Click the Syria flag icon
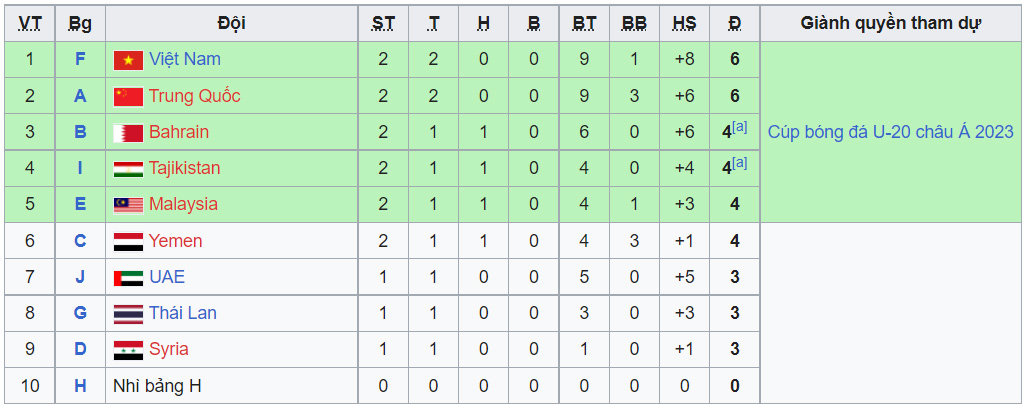This screenshot has height=405, width=1027. (128, 349)
